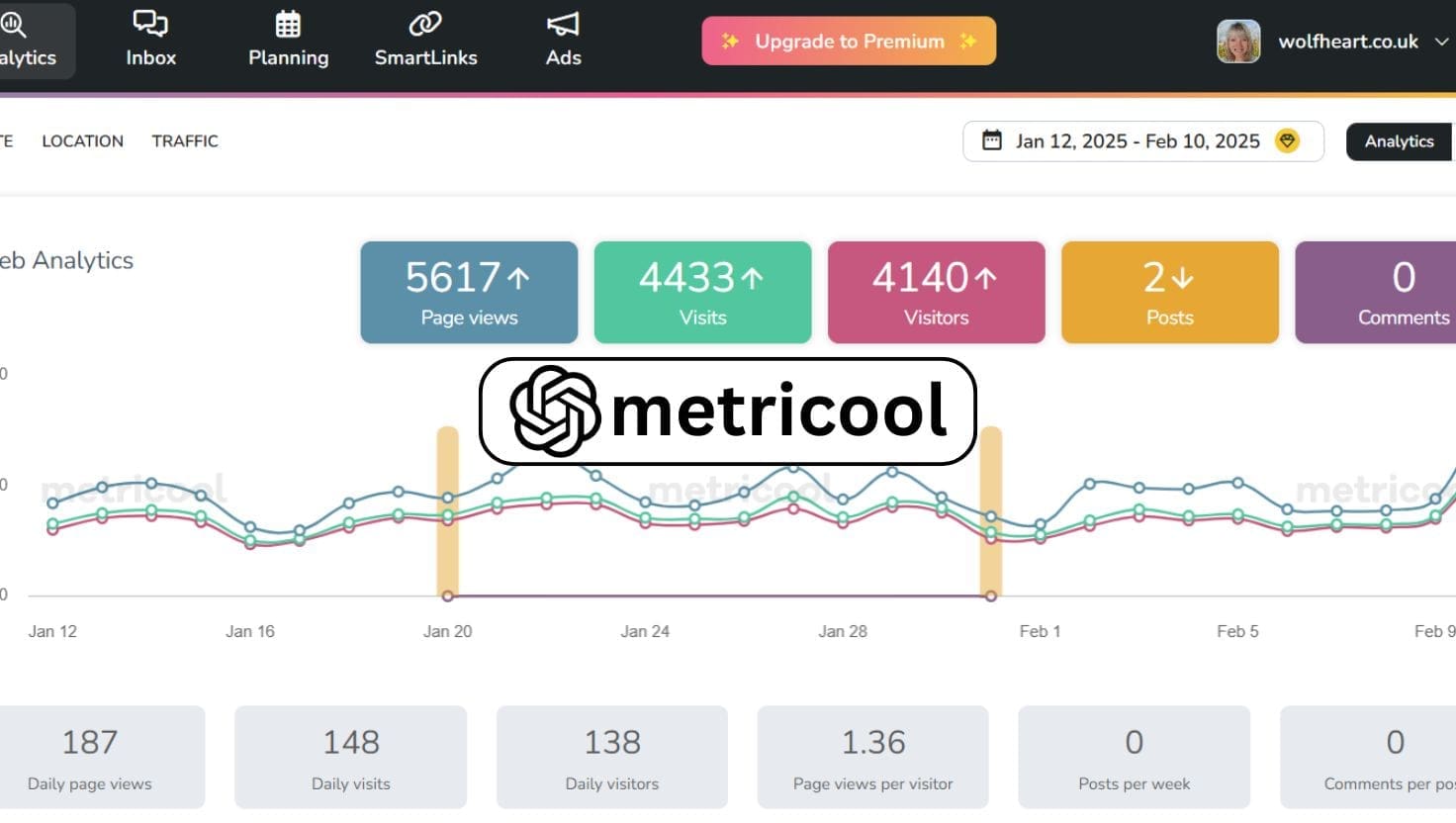The width and height of the screenshot is (1456, 823).
Task: Click the Analytics magnifier chart icon
Action: pyautogui.click(x=14, y=24)
